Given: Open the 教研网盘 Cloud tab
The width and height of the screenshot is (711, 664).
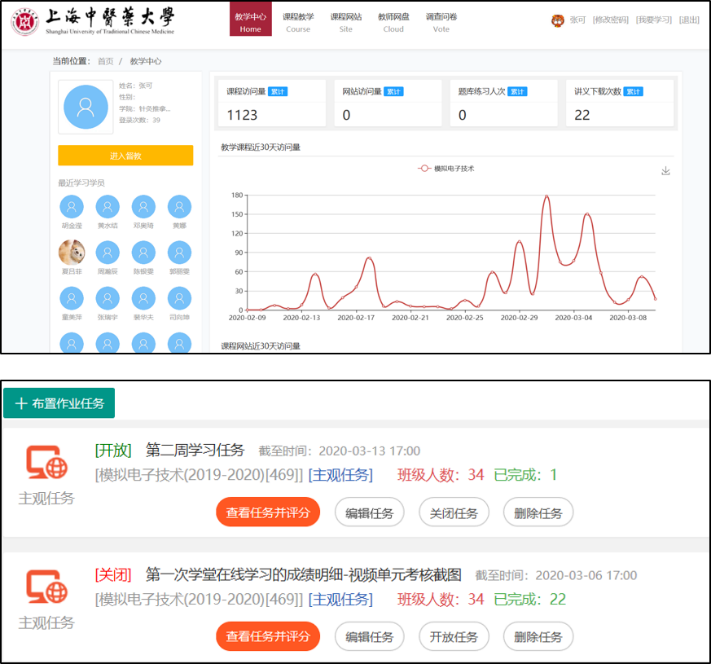Looking at the screenshot, I should [x=393, y=22].
